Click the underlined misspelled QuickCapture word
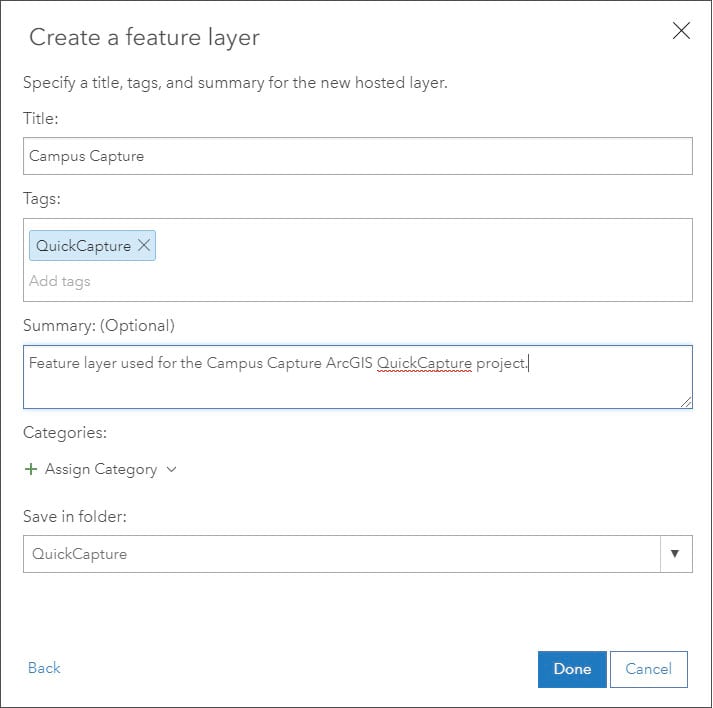 coord(424,363)
